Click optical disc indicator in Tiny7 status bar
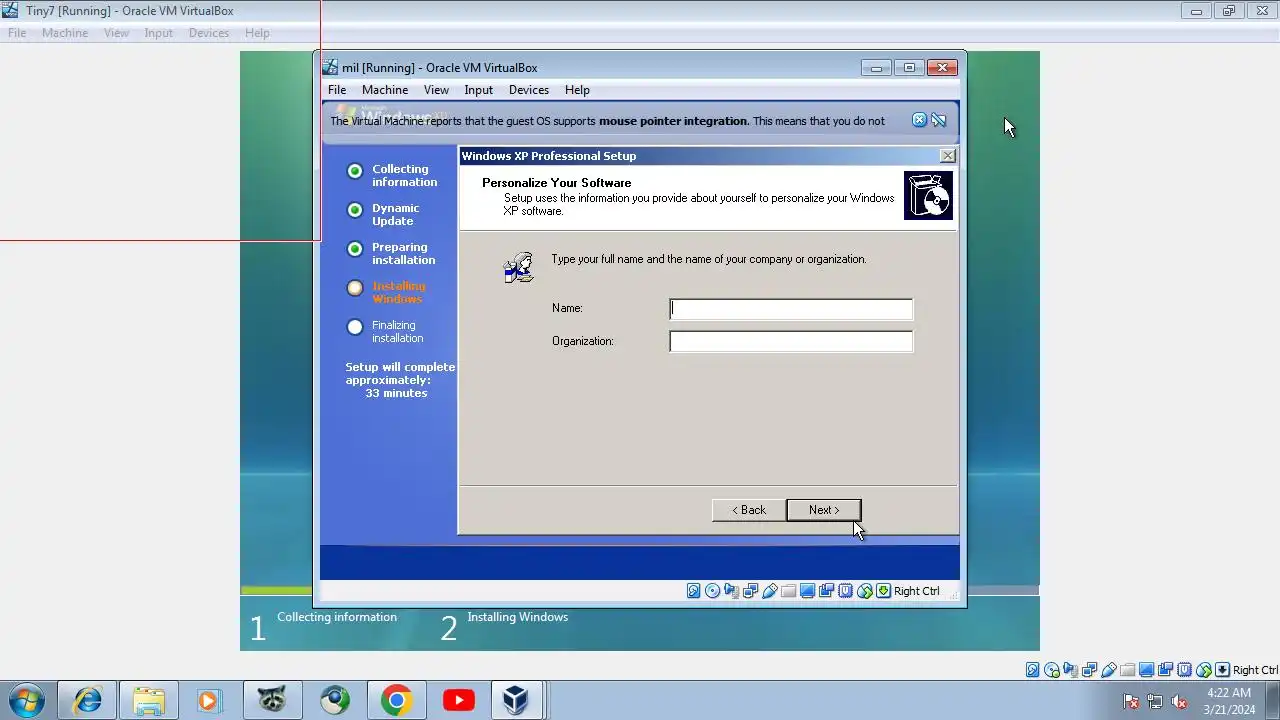 (1052, 670)
